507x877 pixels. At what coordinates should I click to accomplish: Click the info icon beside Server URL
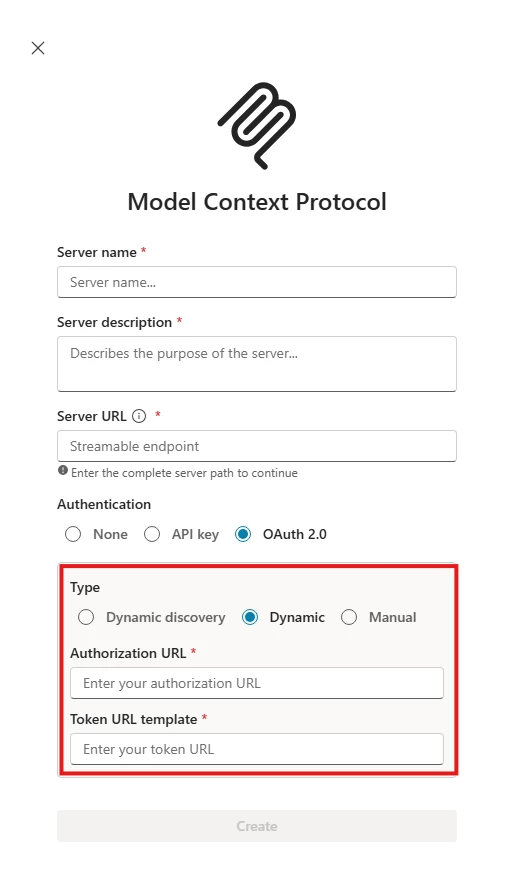139,416
